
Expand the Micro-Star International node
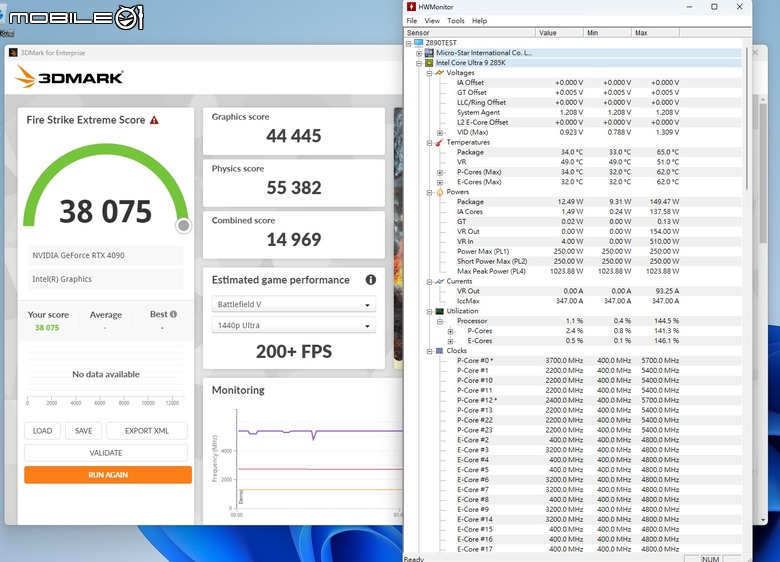point(419,53)
